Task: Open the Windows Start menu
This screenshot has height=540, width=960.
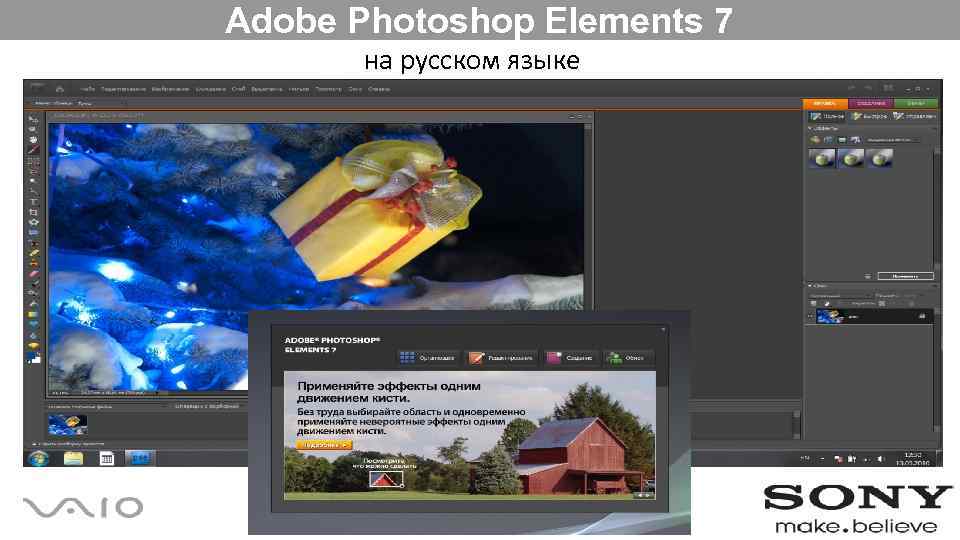Action: tap(38, 458)
